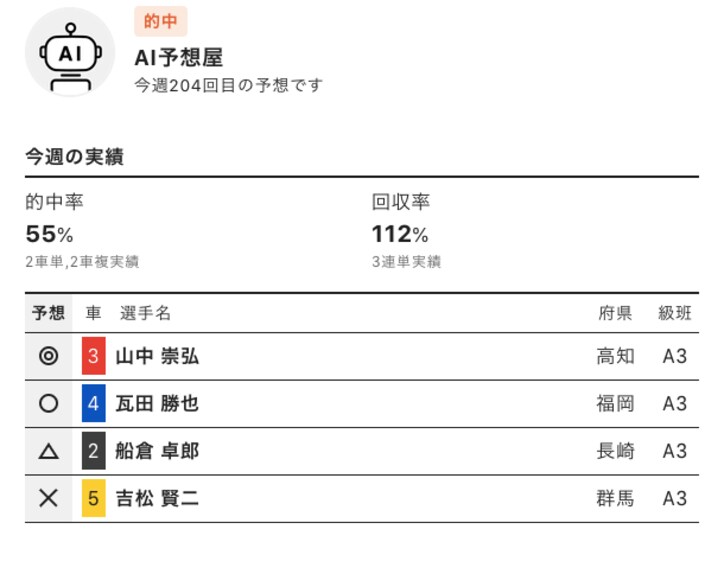Click the triangle prediction mark

point(48,451)
